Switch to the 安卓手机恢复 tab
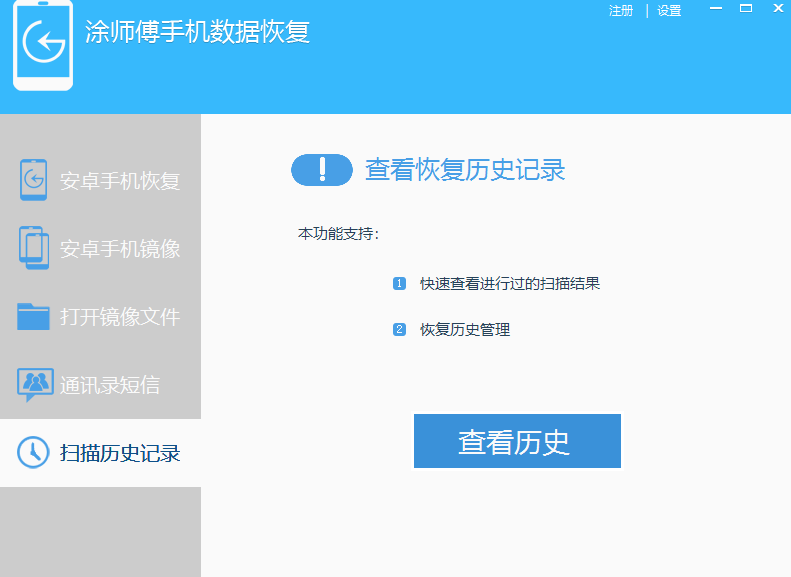The width and height of the screenshot is (791, 577). [x=119, y=181]
